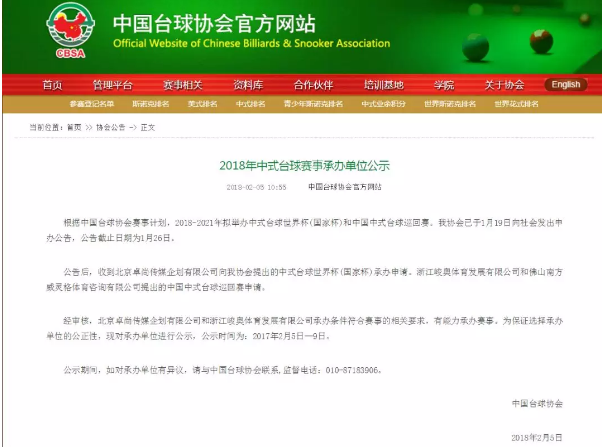Viewport: 602px width, 447px height.
Task: Open the 中式业余积分 submenu link
Action: [384, 104]
